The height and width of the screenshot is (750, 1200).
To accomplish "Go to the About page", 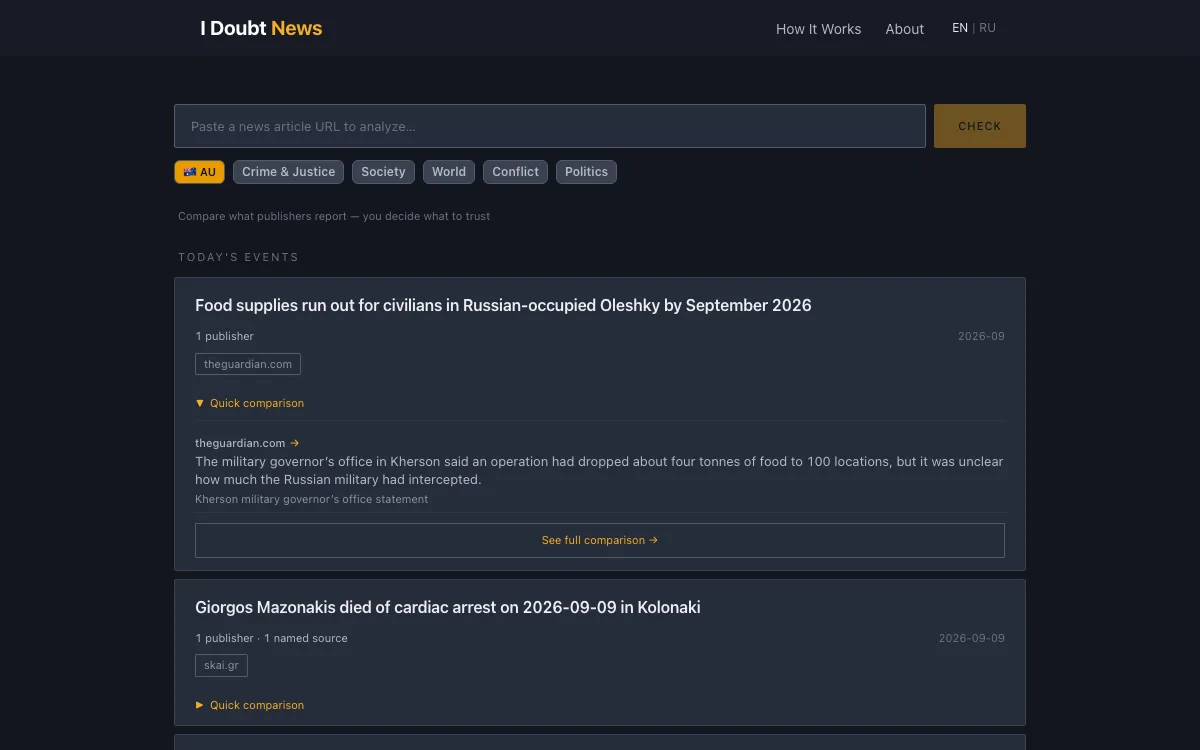I will [x=904, y=29].
